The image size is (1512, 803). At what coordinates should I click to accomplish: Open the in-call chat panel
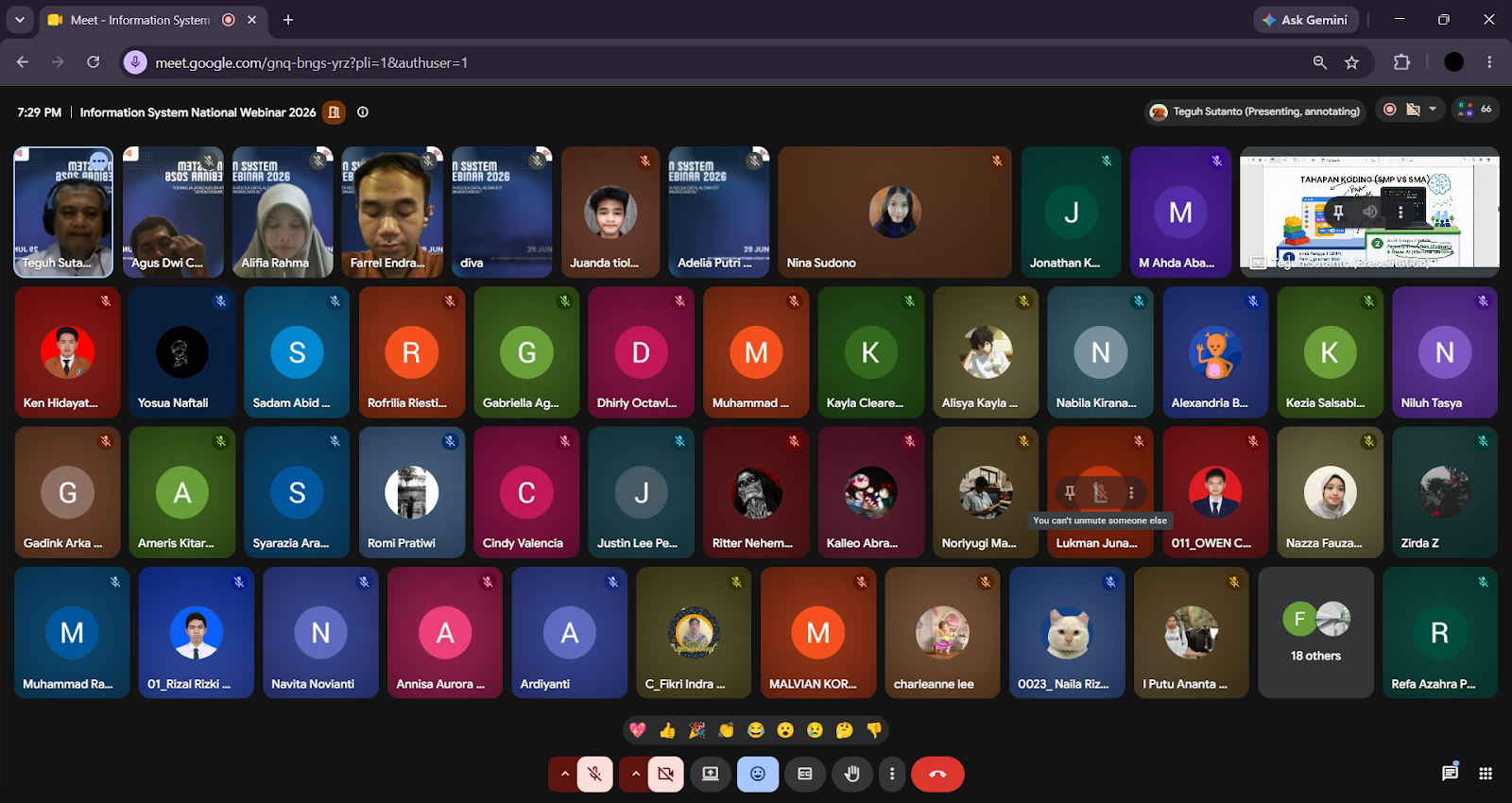tap(1450, 774)
